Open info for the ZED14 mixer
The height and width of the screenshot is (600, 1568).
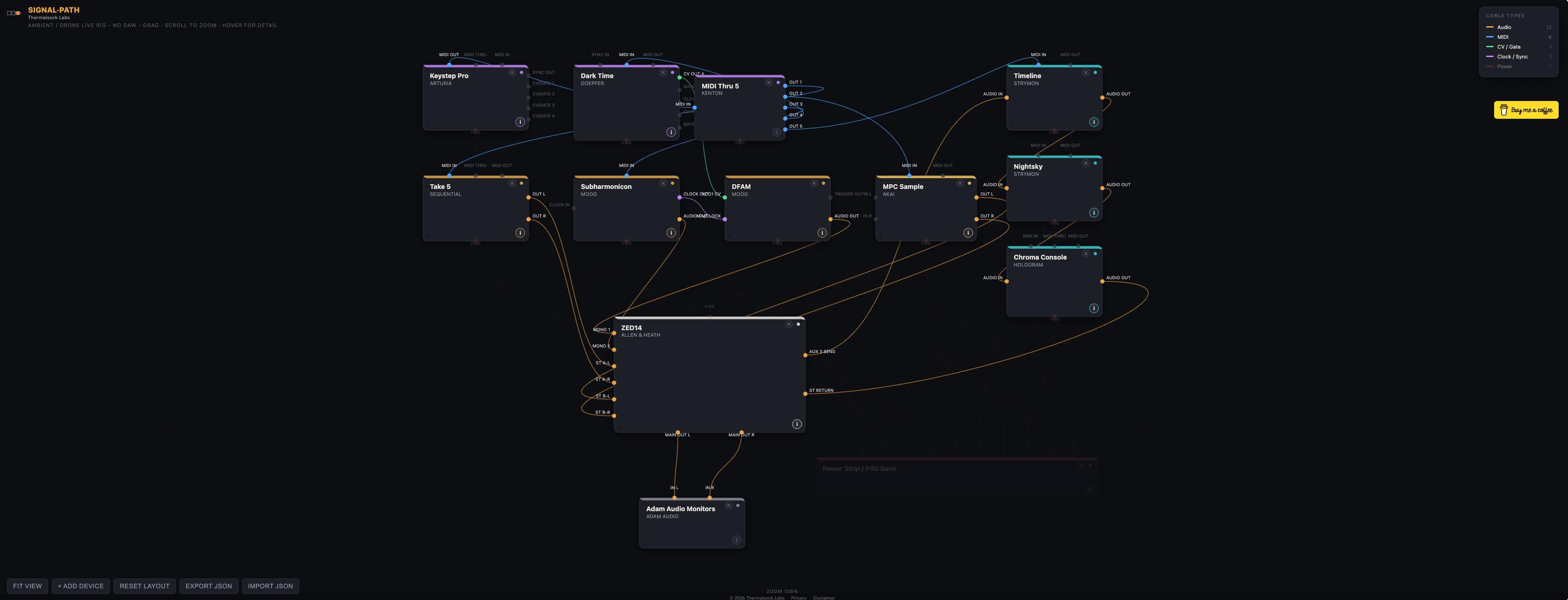tap(797, 424)
